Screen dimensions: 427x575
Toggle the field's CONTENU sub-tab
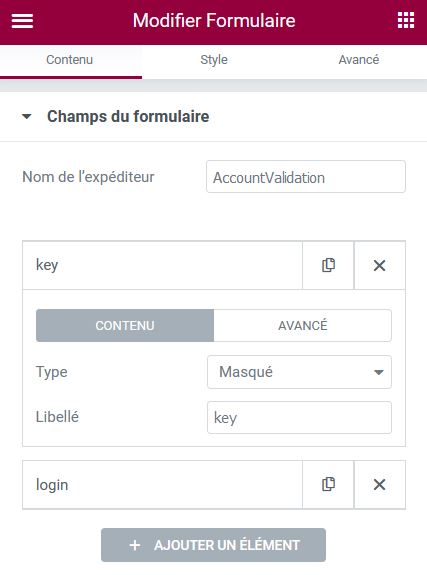(125, 325)
